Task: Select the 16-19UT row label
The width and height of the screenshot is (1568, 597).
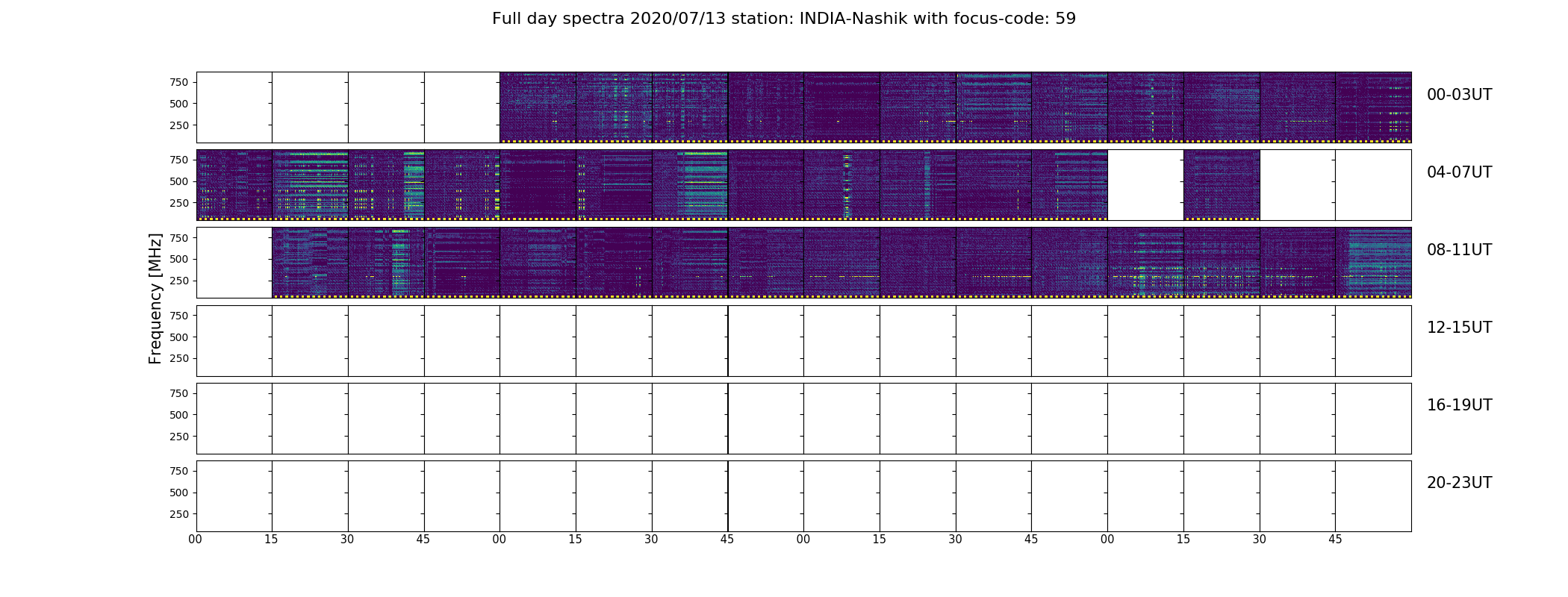Action: (x=1459, y=405)
